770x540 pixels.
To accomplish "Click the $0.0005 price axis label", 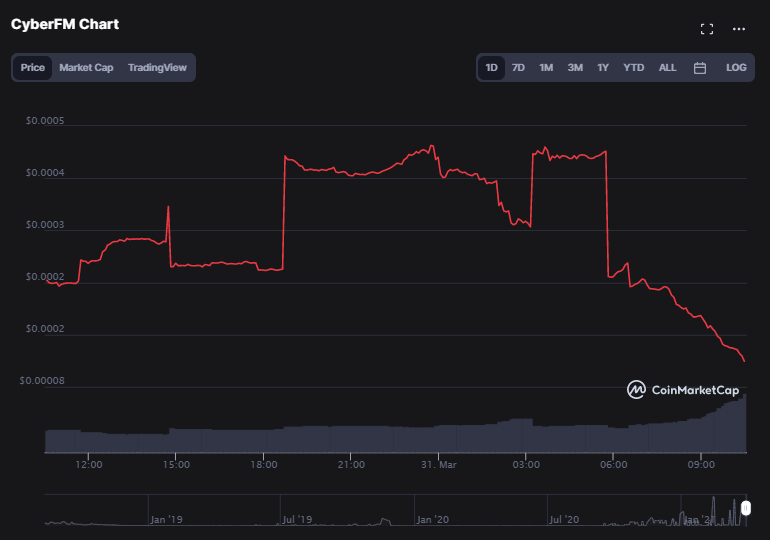I will (45, 121).
